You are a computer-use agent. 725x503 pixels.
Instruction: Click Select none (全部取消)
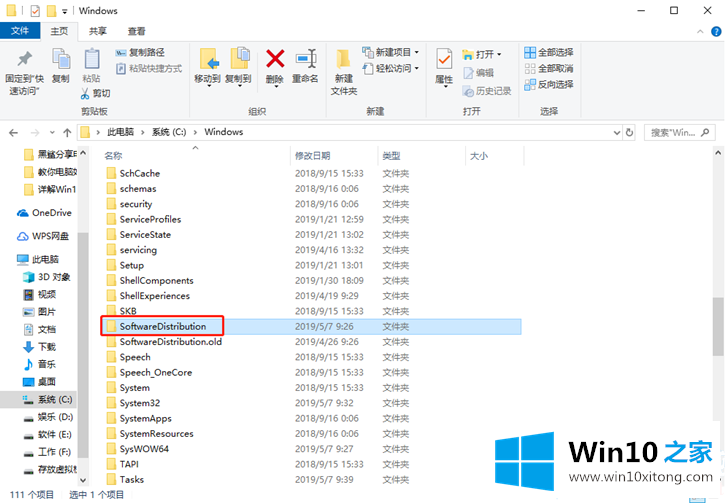point(549,68)
